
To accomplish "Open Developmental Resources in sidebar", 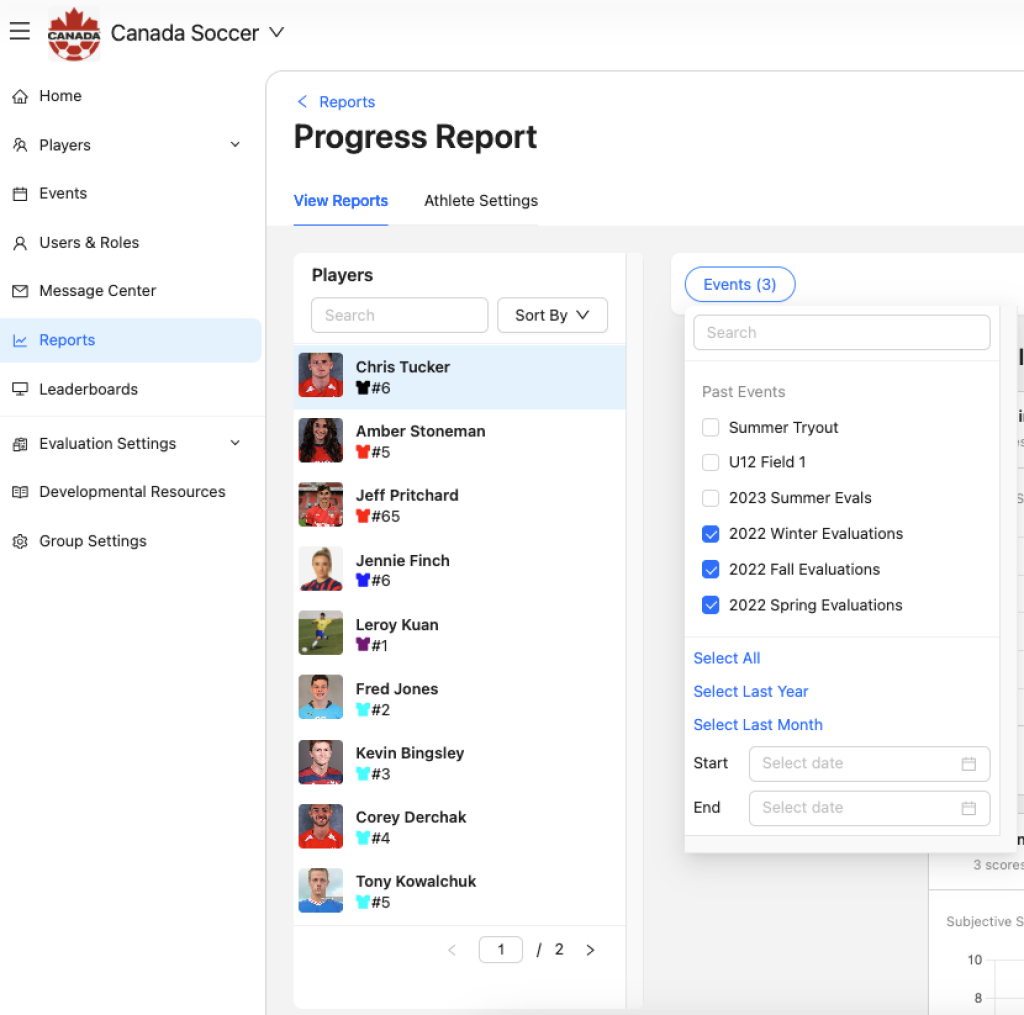I will (132, 492).
